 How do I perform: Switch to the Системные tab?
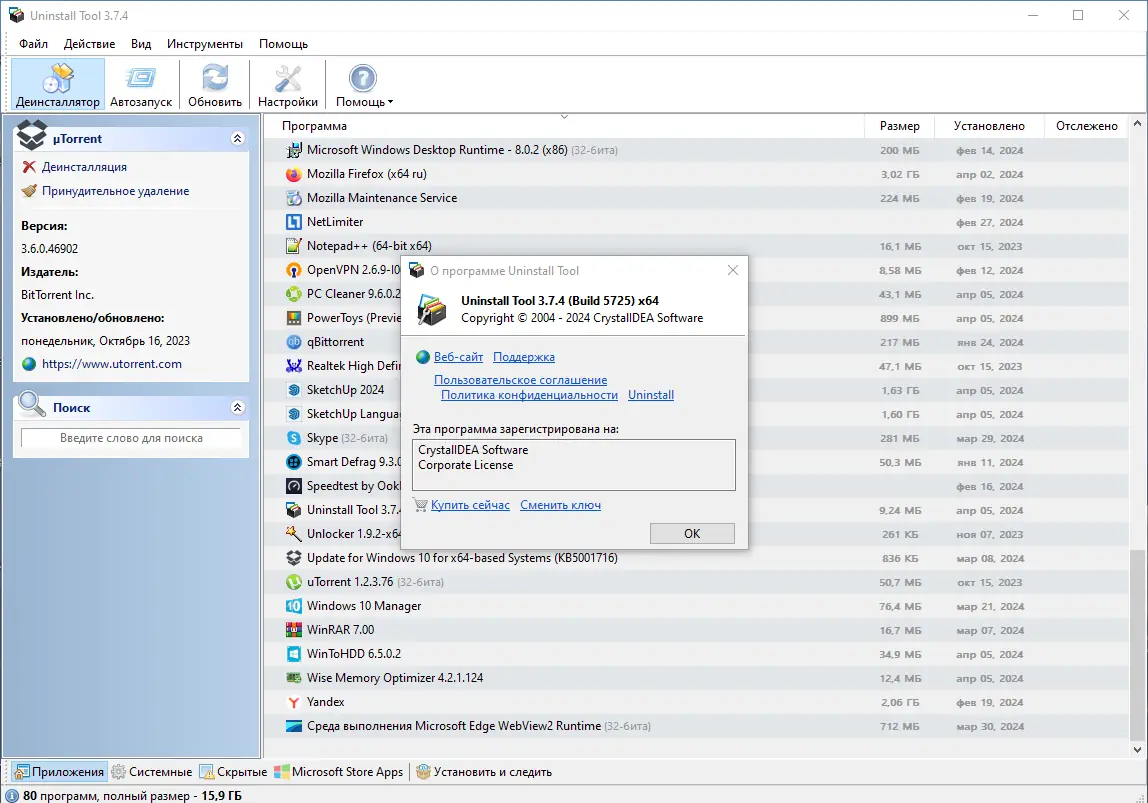point(152,772)
